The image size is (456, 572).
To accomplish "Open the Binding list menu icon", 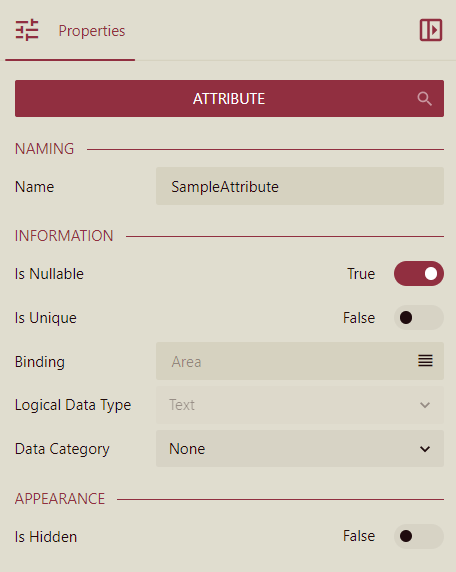I will (x=425, y=361).
